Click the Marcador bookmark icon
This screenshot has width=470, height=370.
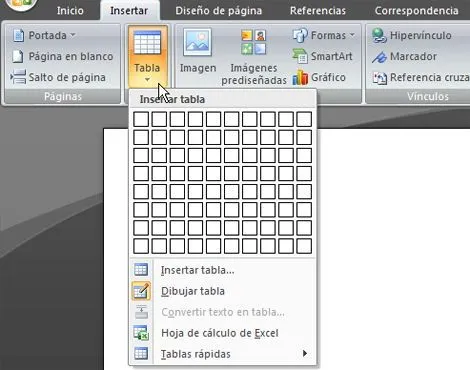click(379, 57)
